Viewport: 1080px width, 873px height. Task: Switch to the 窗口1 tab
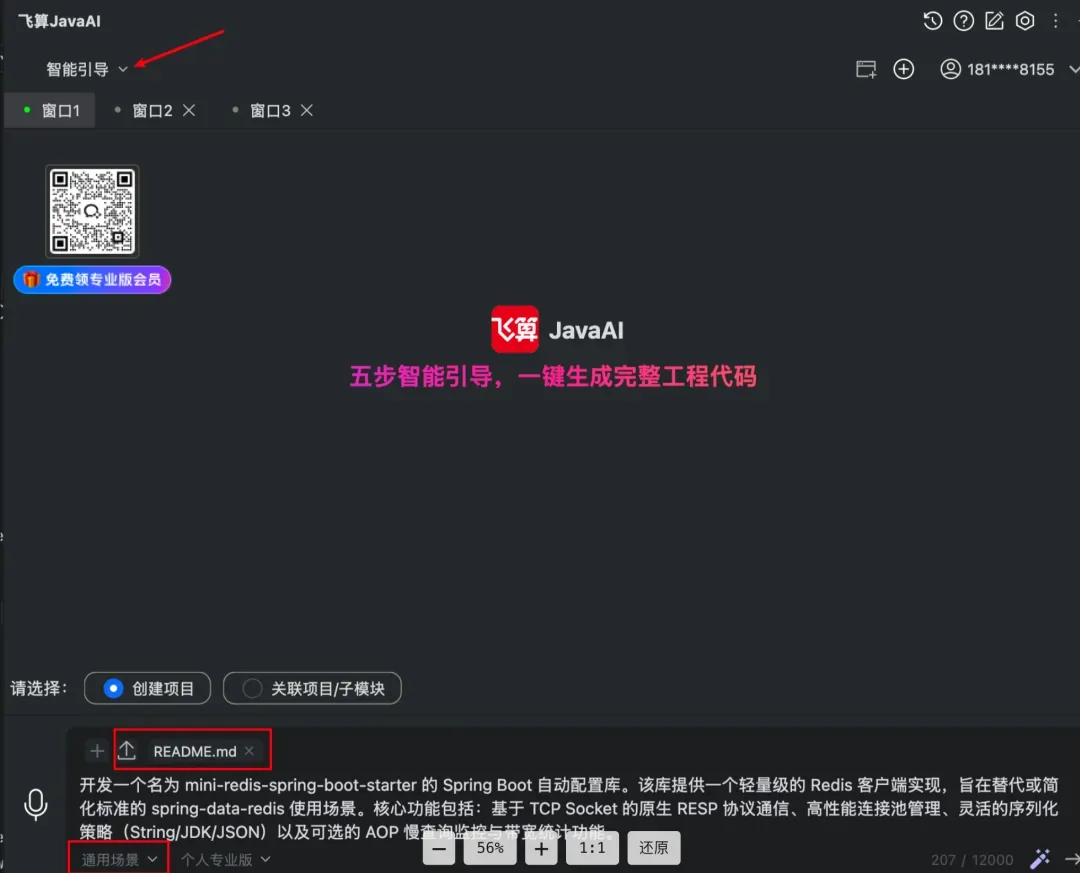click(52, 110)
